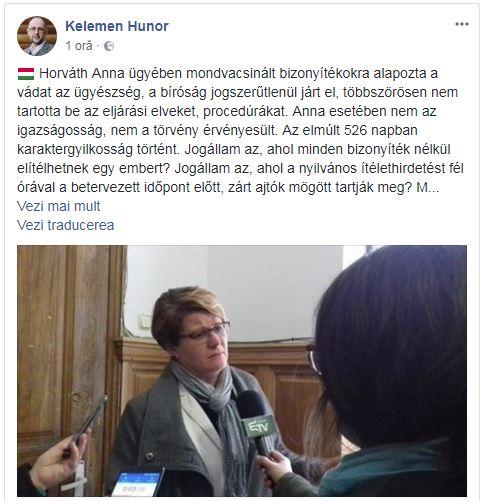Expand post text with "Vezi mai mult"
This screenshot has height=501, width=482.
pyautogui.click(x=59, y=206)
